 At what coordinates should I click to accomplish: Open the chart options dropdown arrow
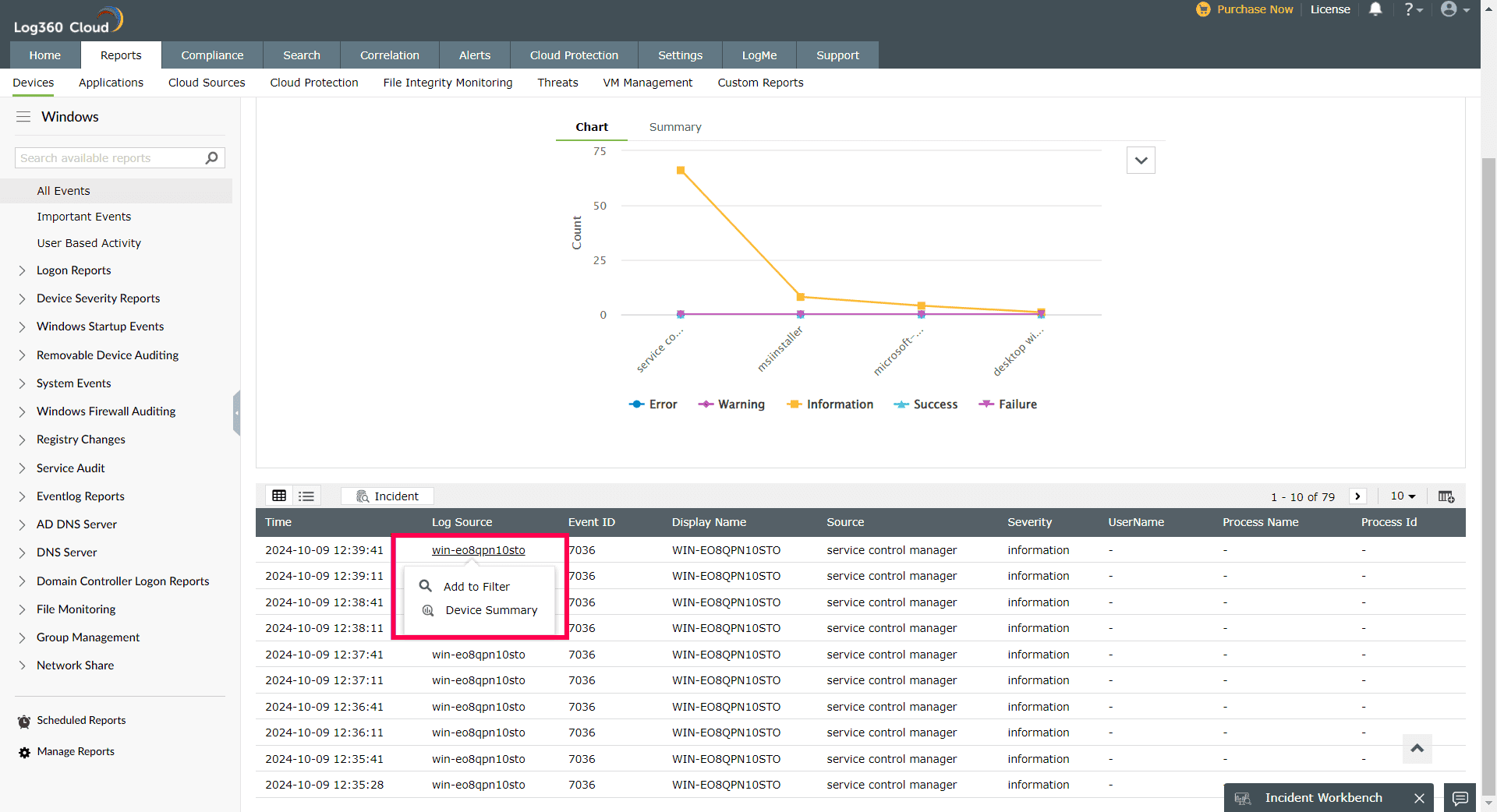coord(1141,161)
